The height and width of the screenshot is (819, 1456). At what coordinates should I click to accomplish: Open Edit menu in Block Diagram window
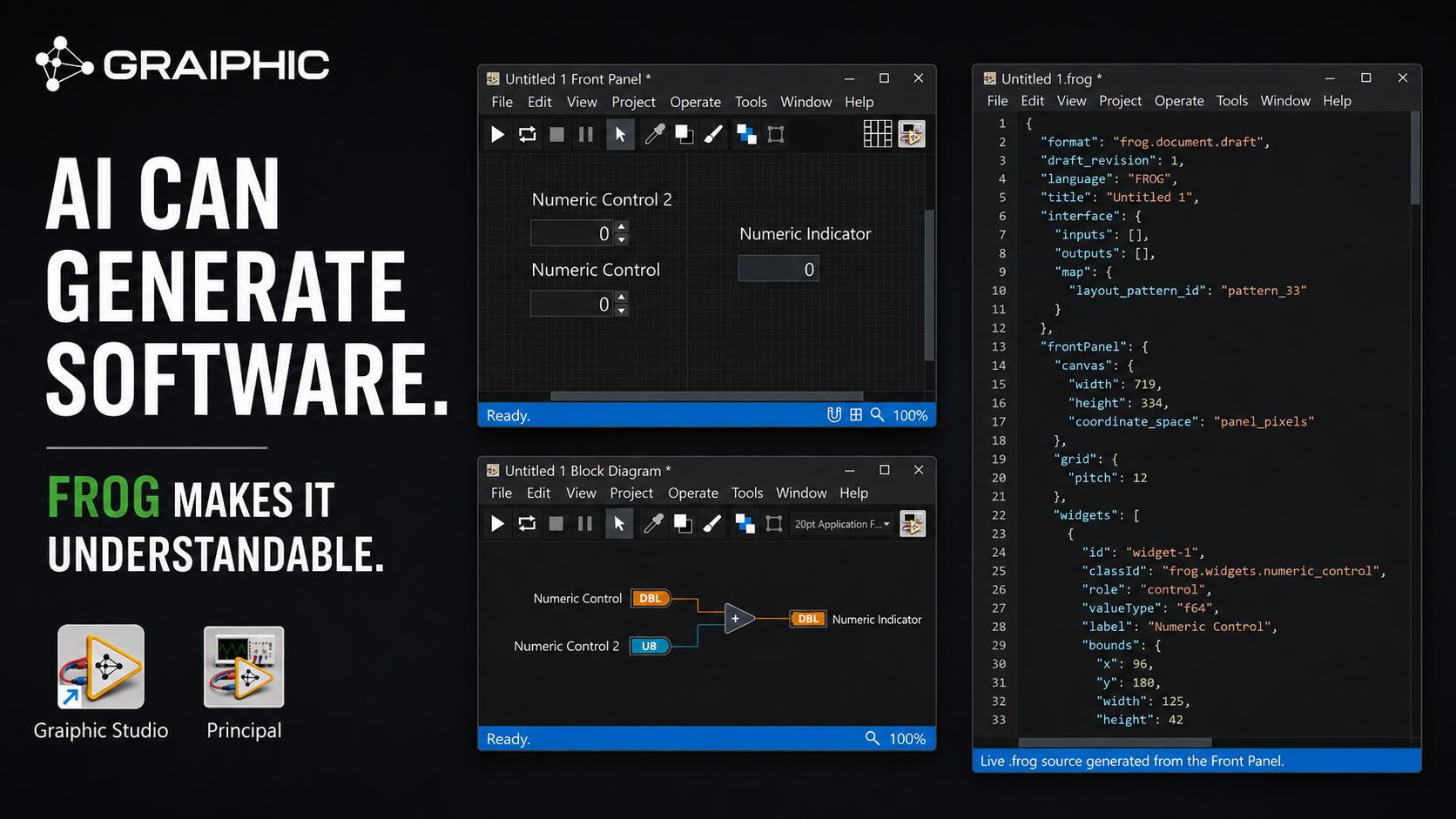(538, 493)
